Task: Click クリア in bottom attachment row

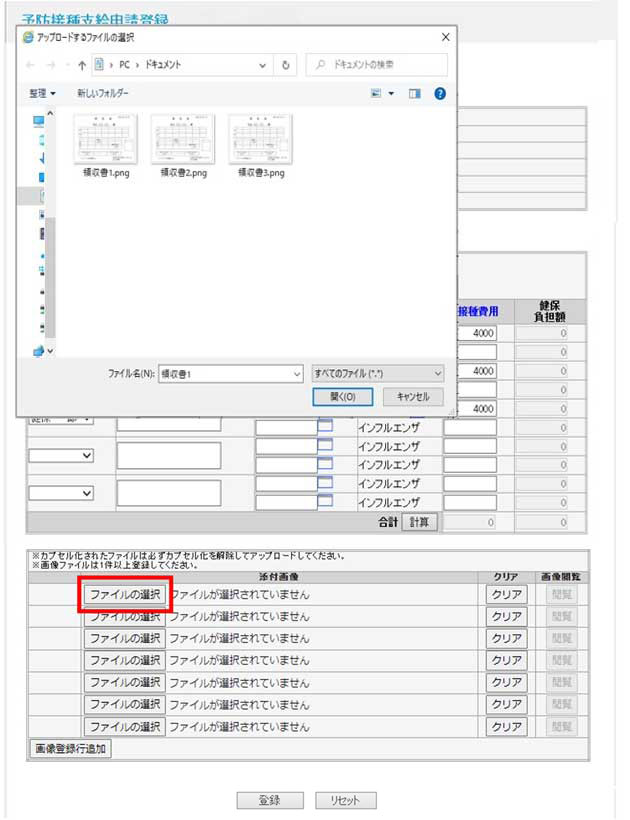Action: click(x=506, y=726)
